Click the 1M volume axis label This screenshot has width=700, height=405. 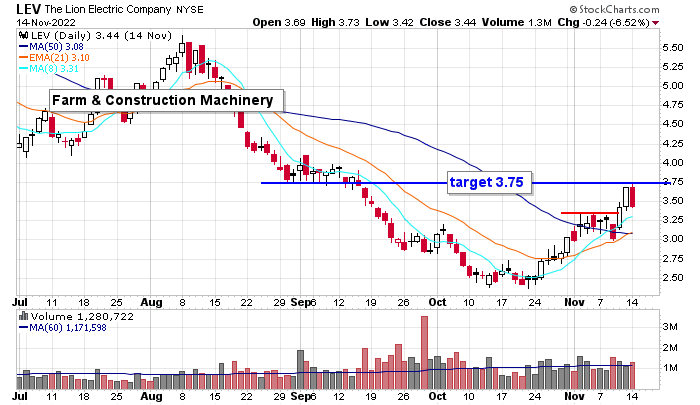click(670, 368)
